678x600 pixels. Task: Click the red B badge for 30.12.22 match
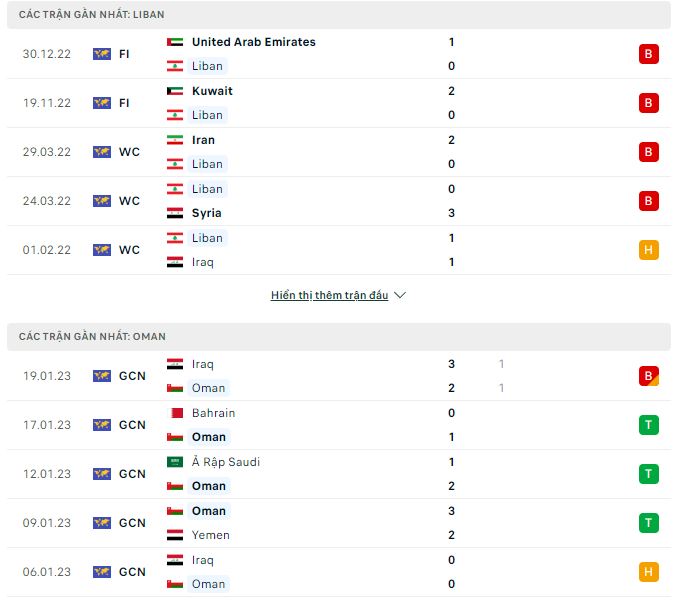pyautogui.click(x=648, y=54)
